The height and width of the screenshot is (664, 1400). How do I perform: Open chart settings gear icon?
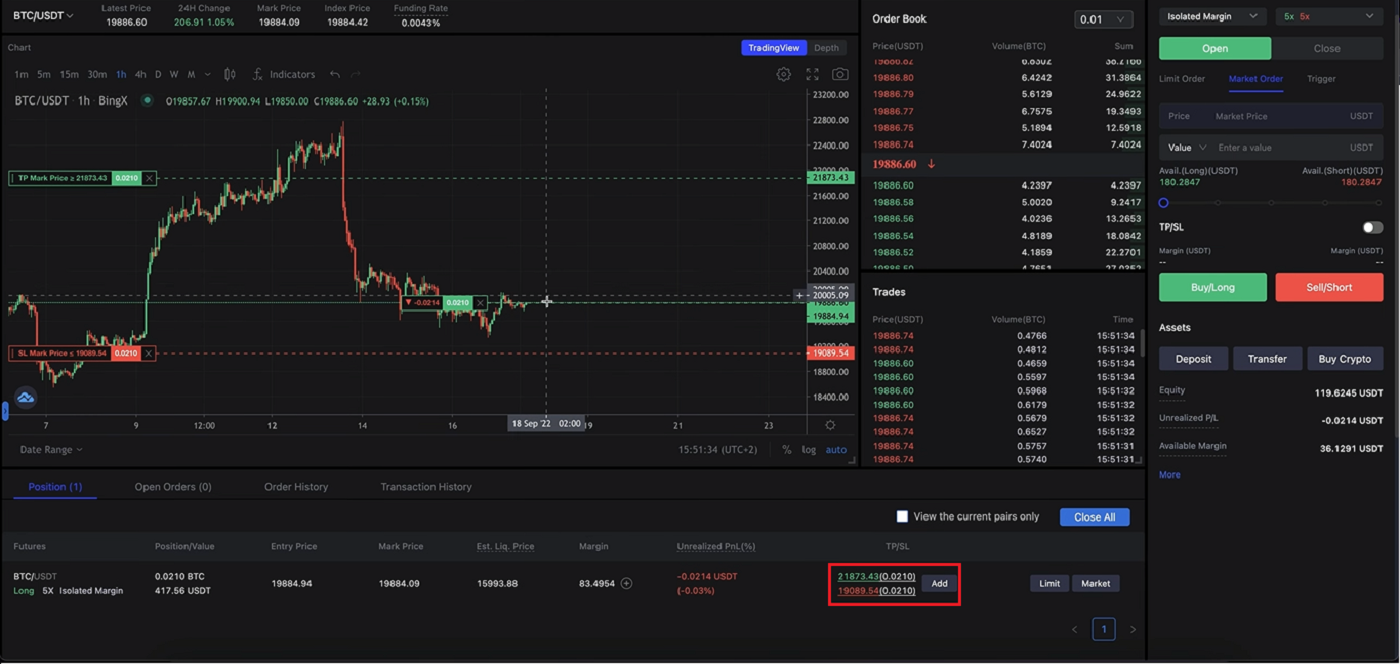[783, 73]
